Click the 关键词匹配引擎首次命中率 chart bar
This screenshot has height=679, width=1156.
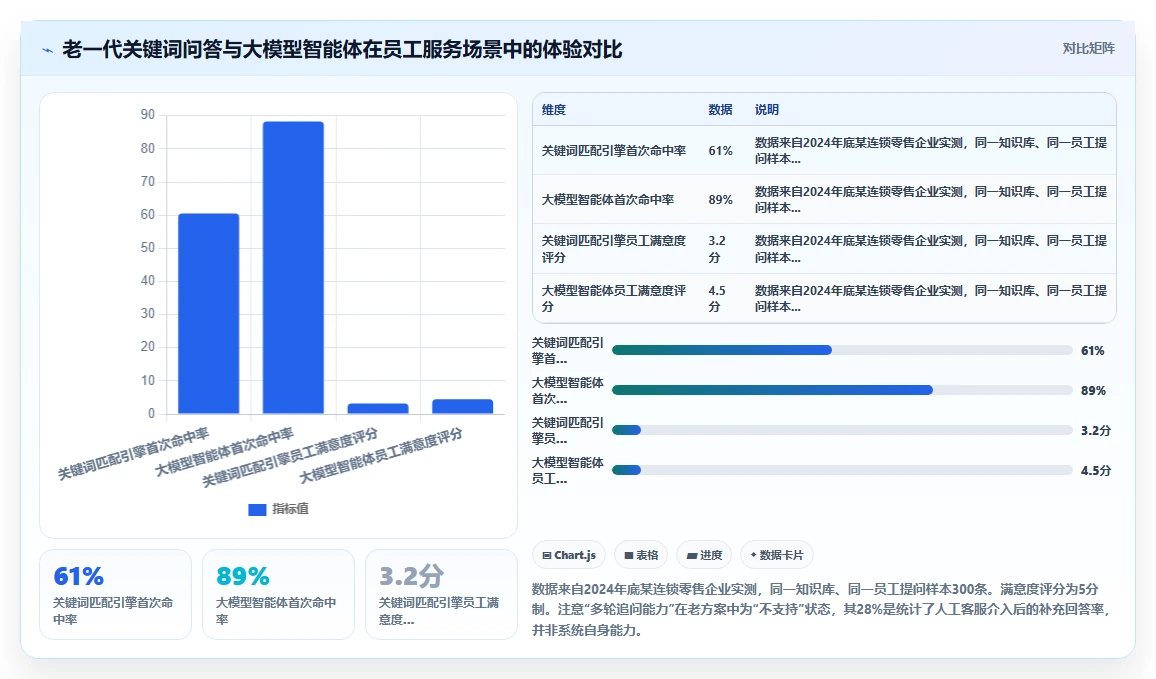pyautogui.click(x=209, y=313)
